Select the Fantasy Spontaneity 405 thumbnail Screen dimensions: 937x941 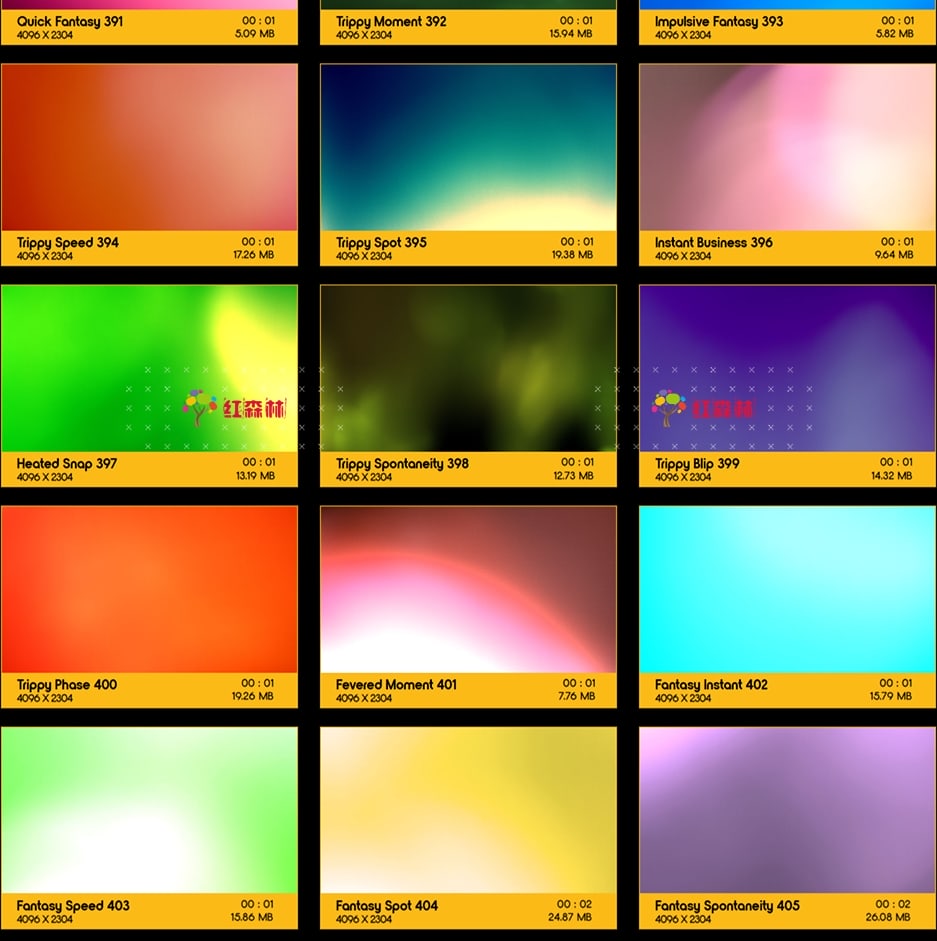coord(787,810)
